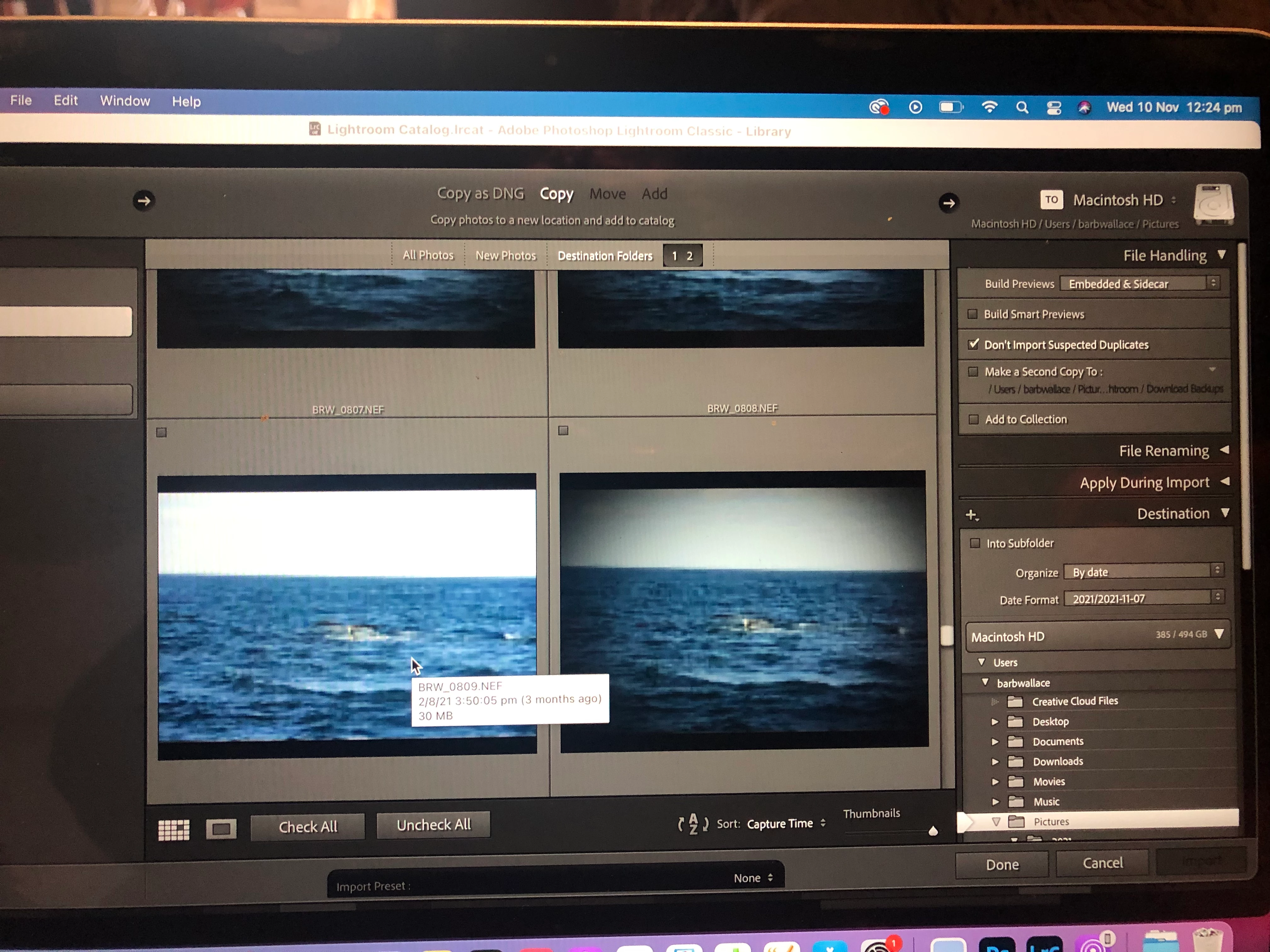This screenshot has width=1270, height=952.
Task: Adjust the Thumbnails size slider
Action: pyautogui.click(x=933, y=831)
